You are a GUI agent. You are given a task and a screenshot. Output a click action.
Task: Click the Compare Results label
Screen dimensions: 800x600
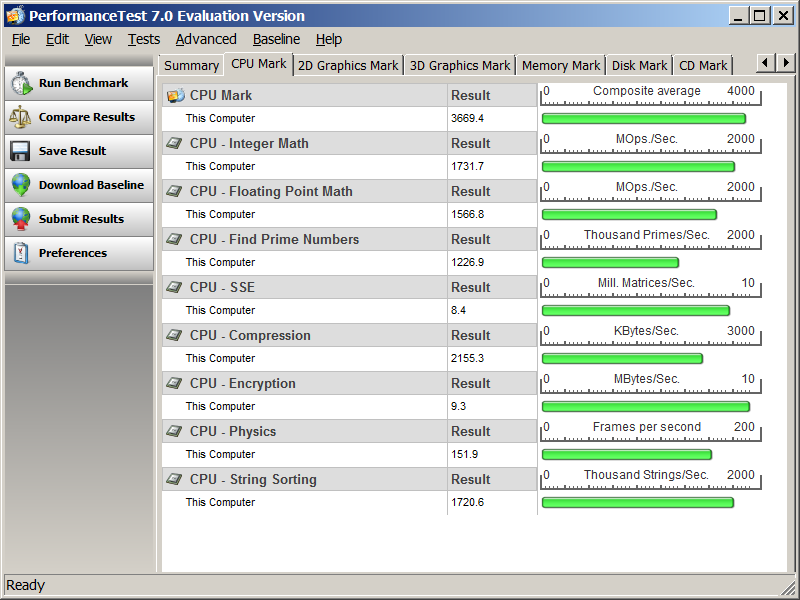click(x=87, y=117)
